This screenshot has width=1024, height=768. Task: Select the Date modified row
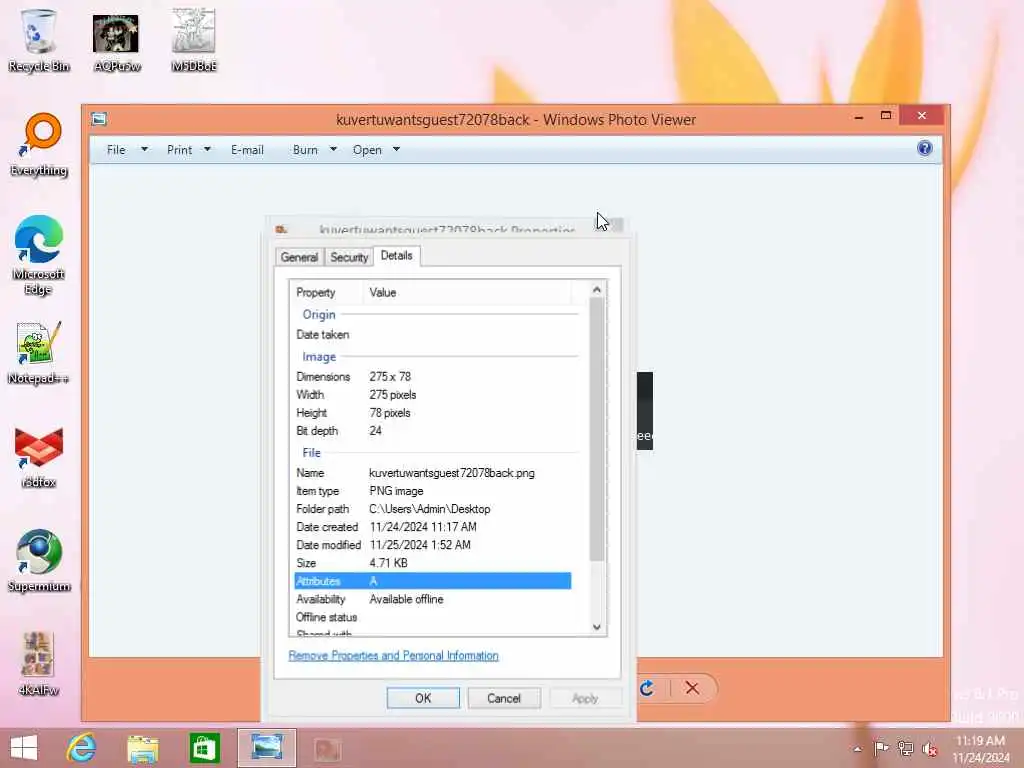click(x=432, y=545)
